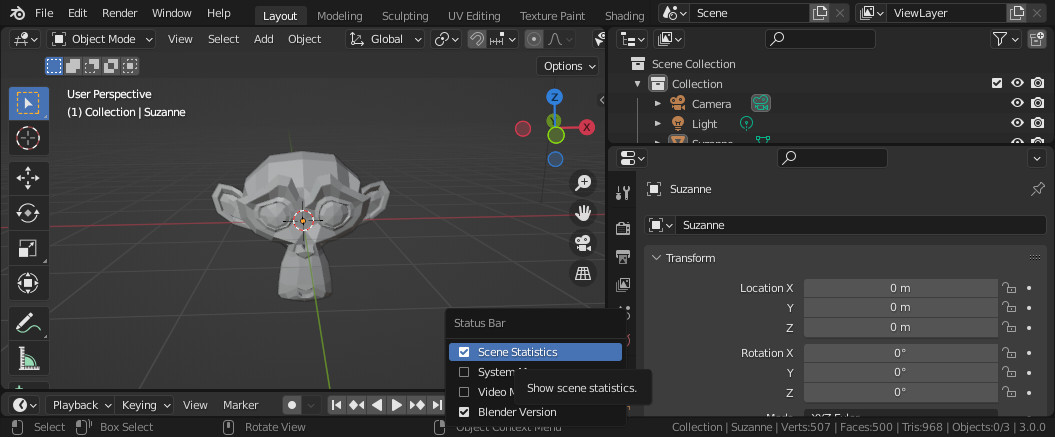1055x437 pixels.
Task: Open the Options dropdown in viewport
Action: pyautogui.click(x=567, y=66)
